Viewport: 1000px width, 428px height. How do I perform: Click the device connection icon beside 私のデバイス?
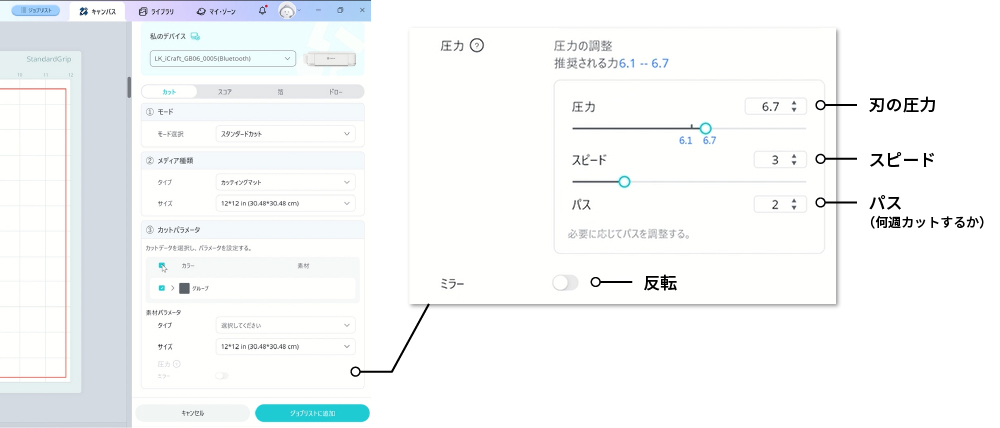tap(195, 36)
